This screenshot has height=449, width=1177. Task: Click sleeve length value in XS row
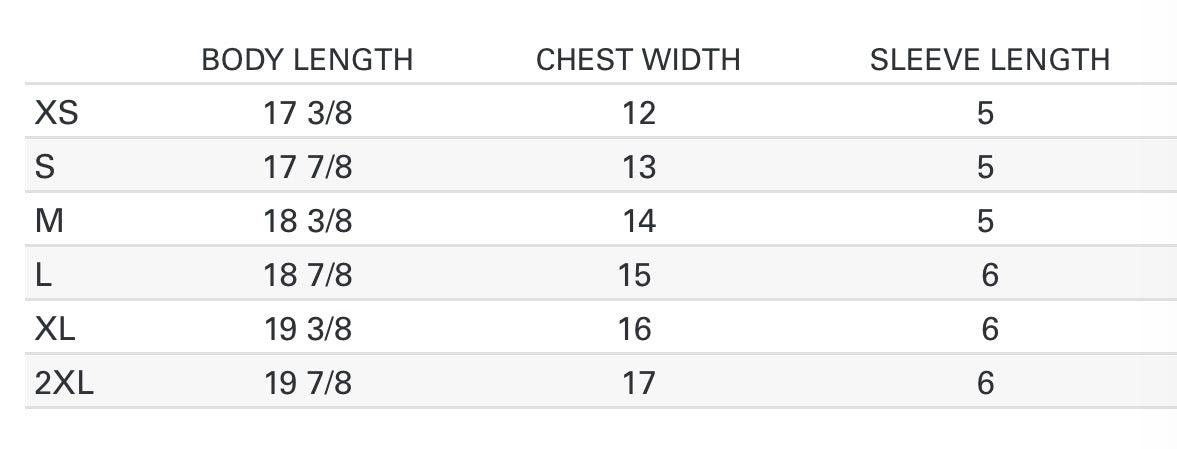986,113
